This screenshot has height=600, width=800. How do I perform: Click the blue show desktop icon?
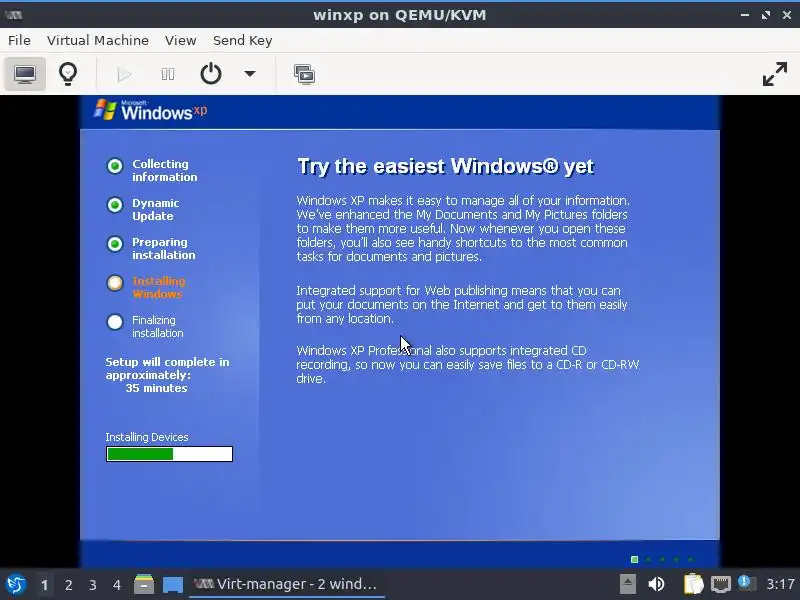point(172,585)
